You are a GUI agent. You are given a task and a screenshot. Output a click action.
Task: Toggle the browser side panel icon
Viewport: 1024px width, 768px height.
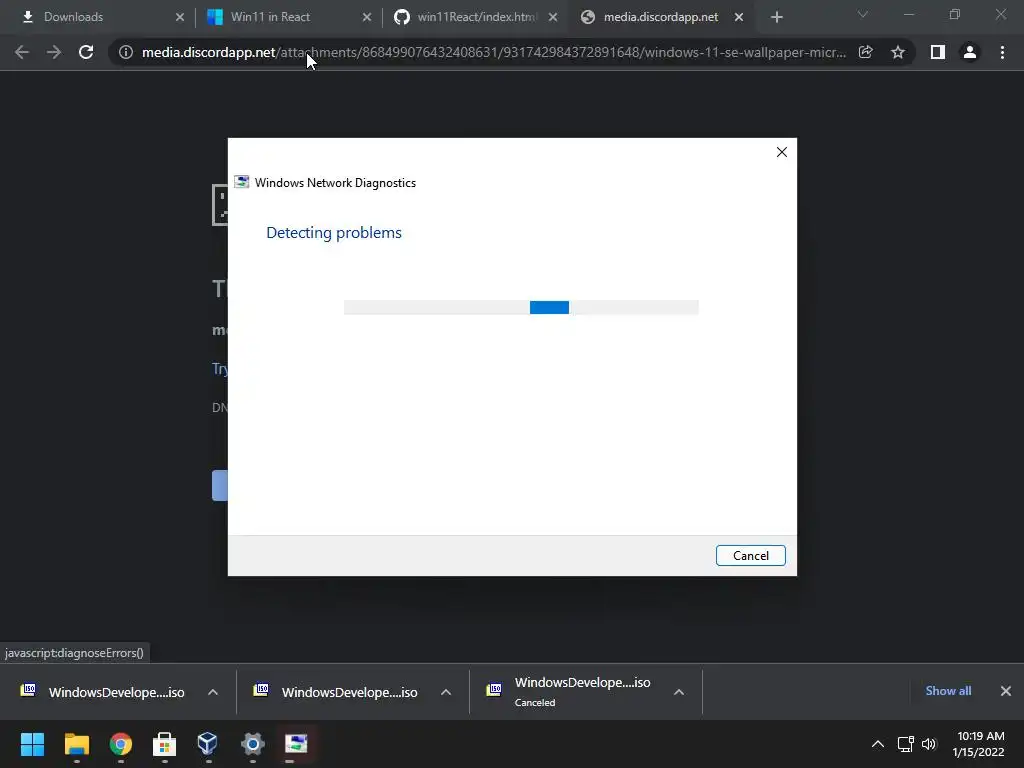click(x=938, y=52)
